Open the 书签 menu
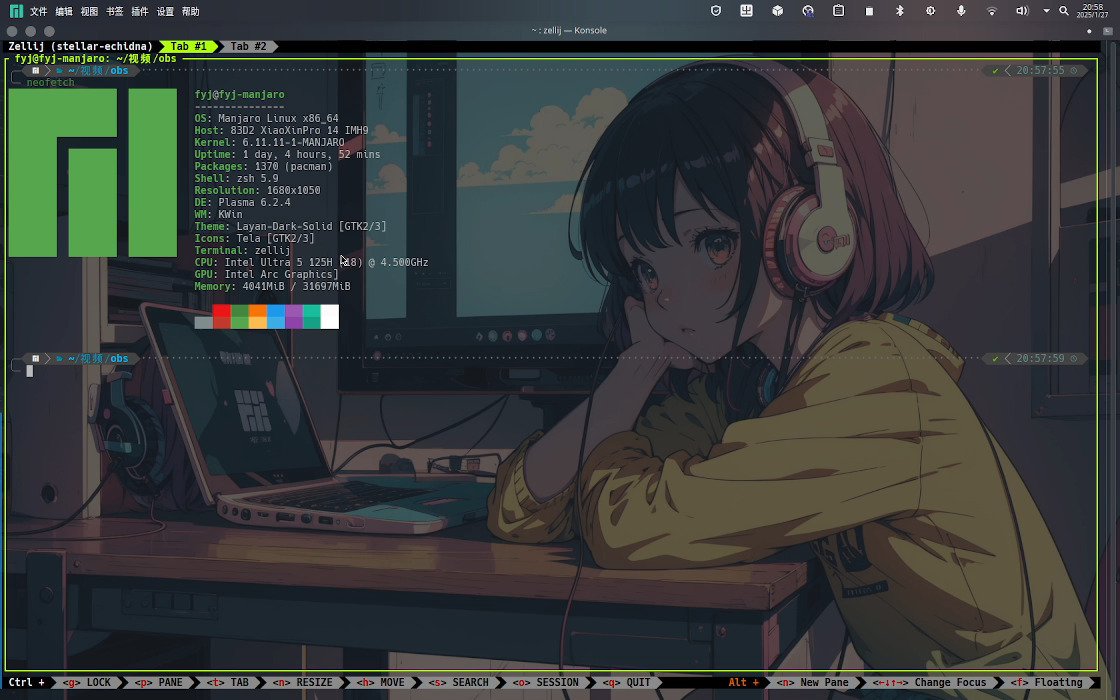 [x=114, y=11]
